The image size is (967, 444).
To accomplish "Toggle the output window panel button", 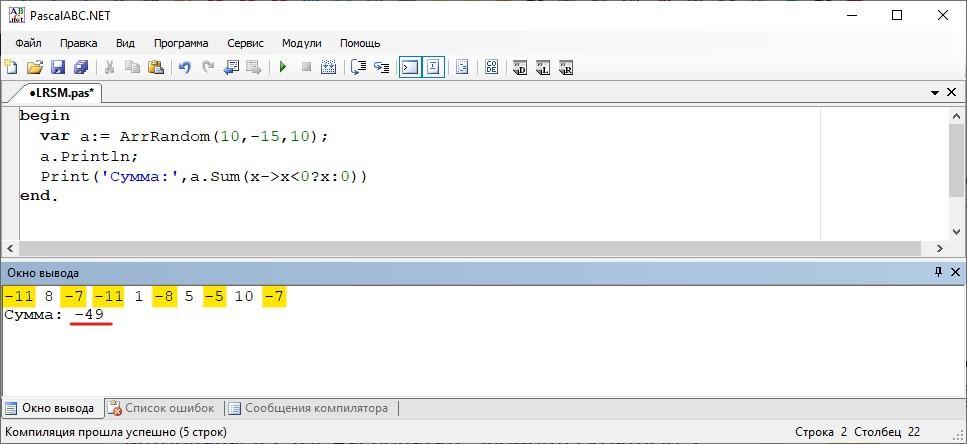I will point(410,67).
